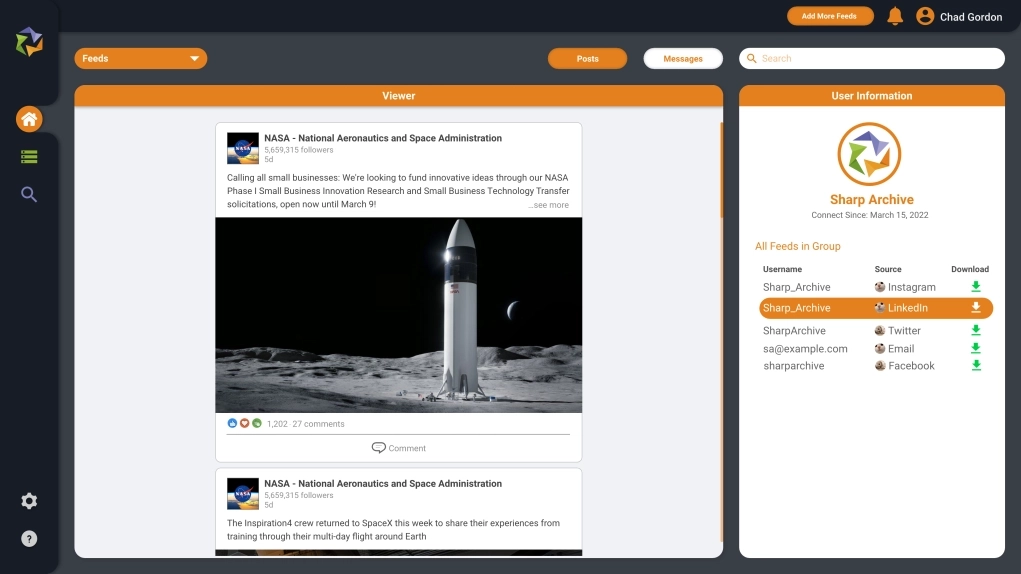
Task: Open the feeds list icon in sidebar
Action: pyautogui.click(x=29, y=157)
